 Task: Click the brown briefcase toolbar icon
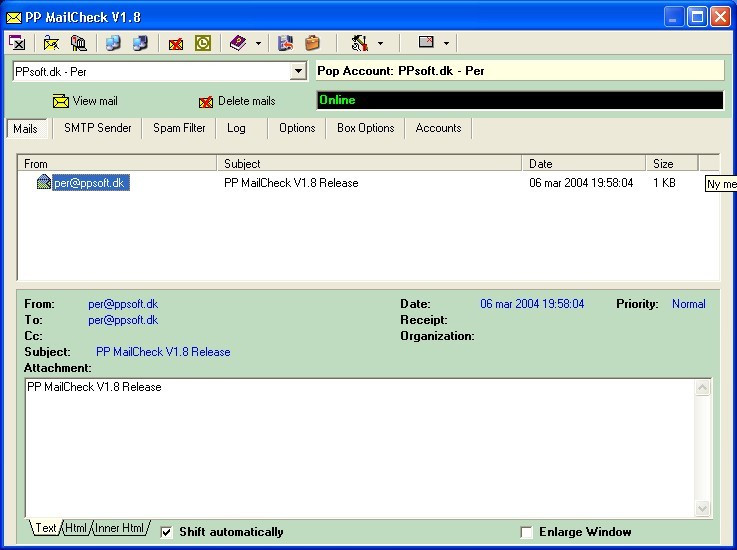click(x=312, y=43)
